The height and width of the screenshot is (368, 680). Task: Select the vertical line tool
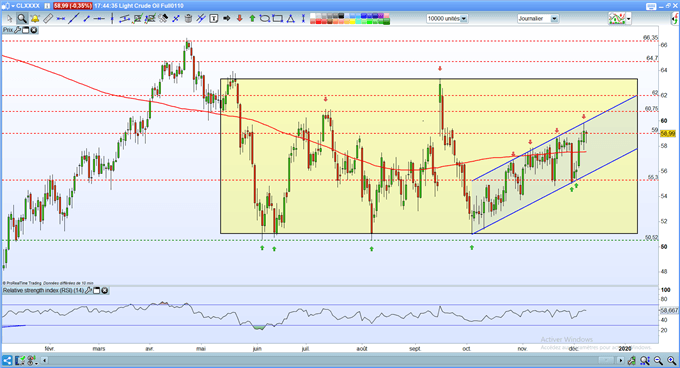point(112,19)
